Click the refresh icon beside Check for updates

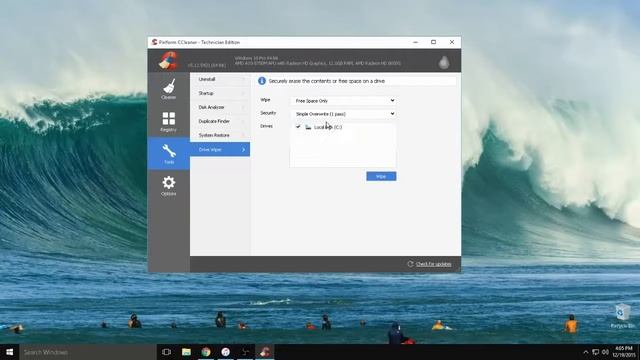click(x=410, y=264)
